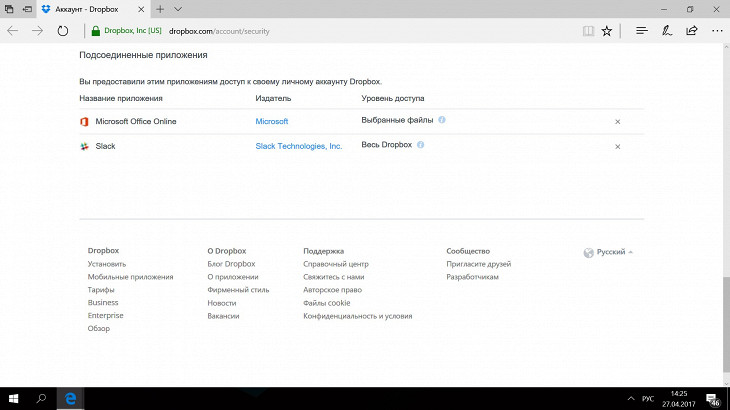Expand the Русский language selector

(x=609, y=252)
